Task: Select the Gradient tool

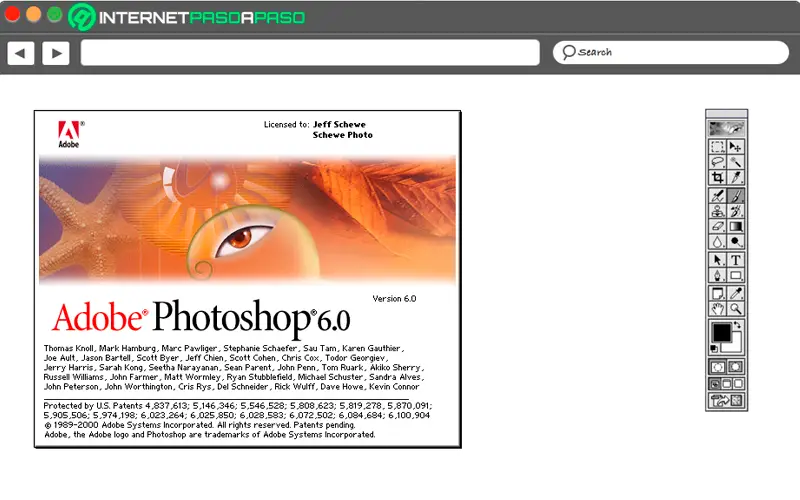Action: coord(735,226)
